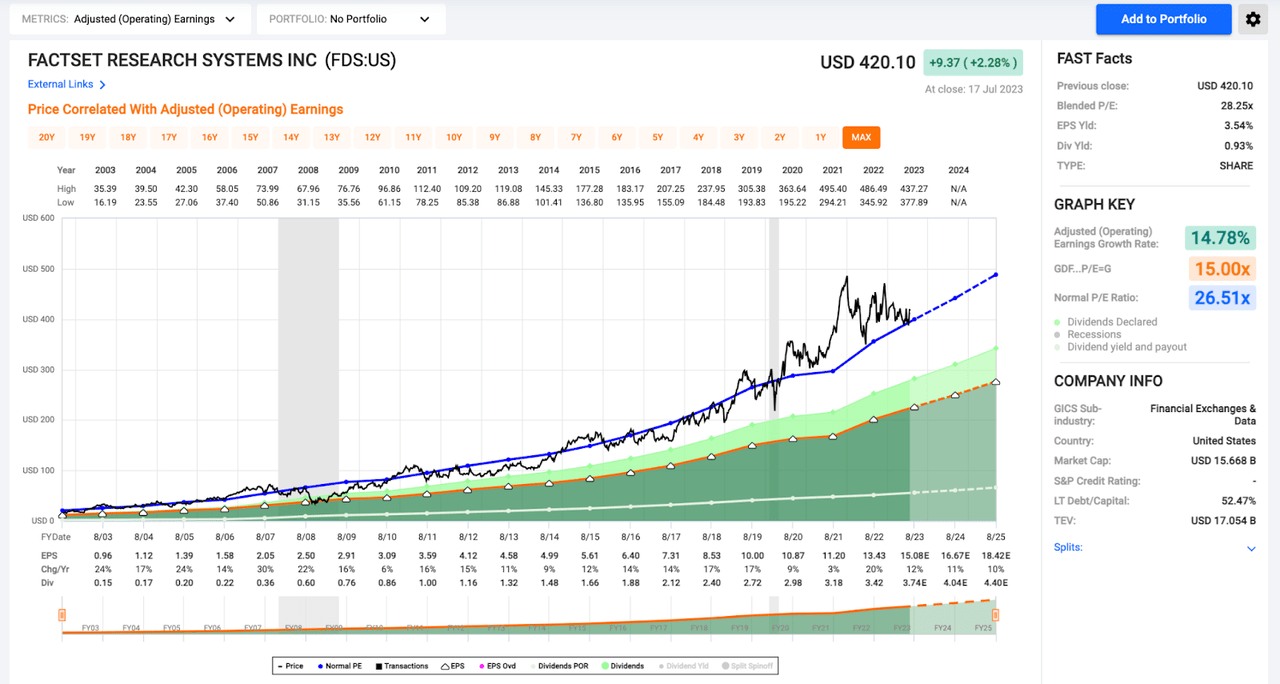Open the METRICS dropdown

130,18
